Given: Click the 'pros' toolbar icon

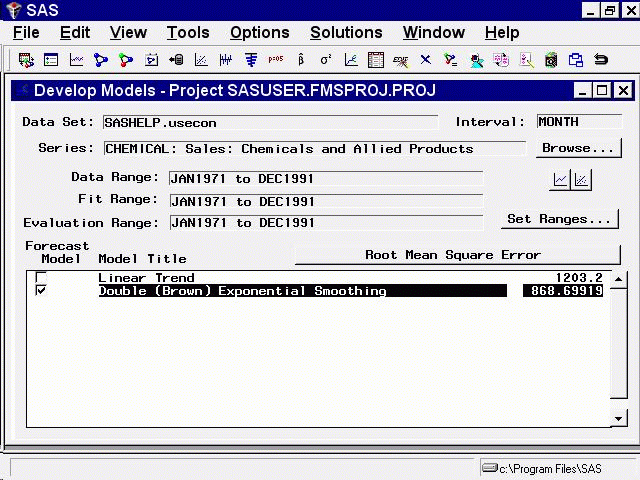Looking at the screenshot, I should pyautogui.click(x=276, y=61).
